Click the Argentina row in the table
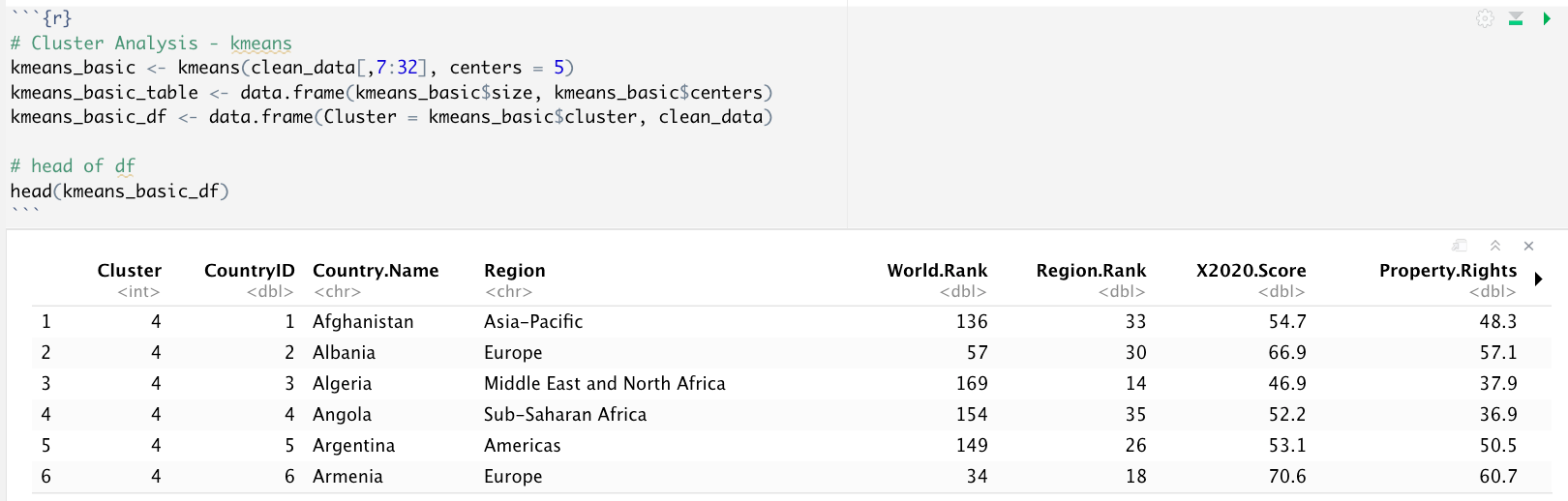 click(353, 446)
